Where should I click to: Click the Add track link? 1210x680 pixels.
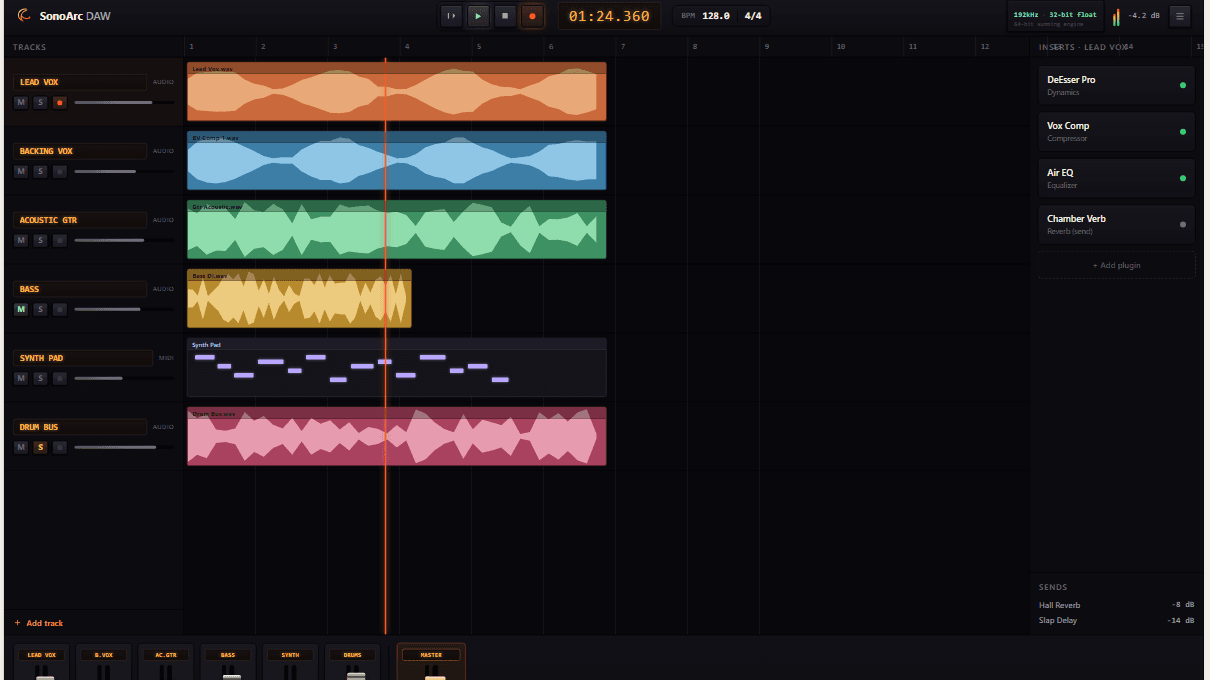click(39, 623)
